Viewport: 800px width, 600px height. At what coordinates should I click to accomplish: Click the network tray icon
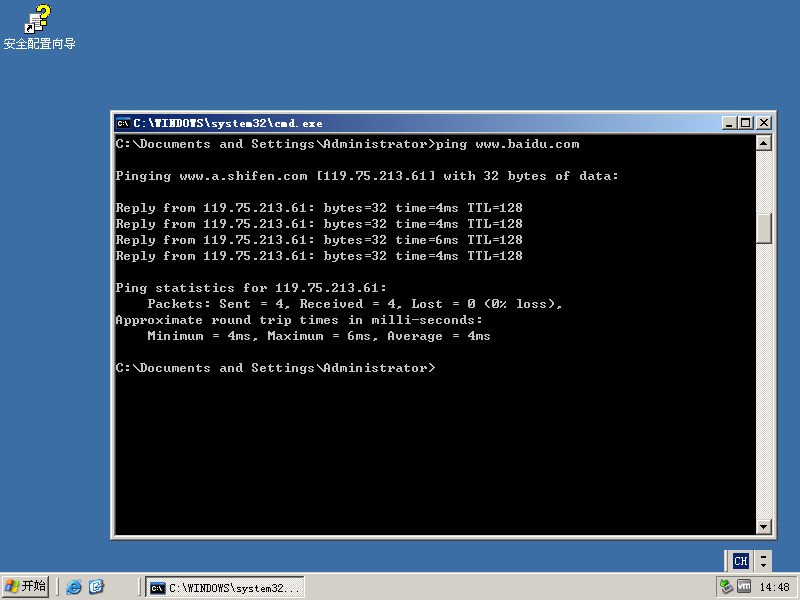726,587
